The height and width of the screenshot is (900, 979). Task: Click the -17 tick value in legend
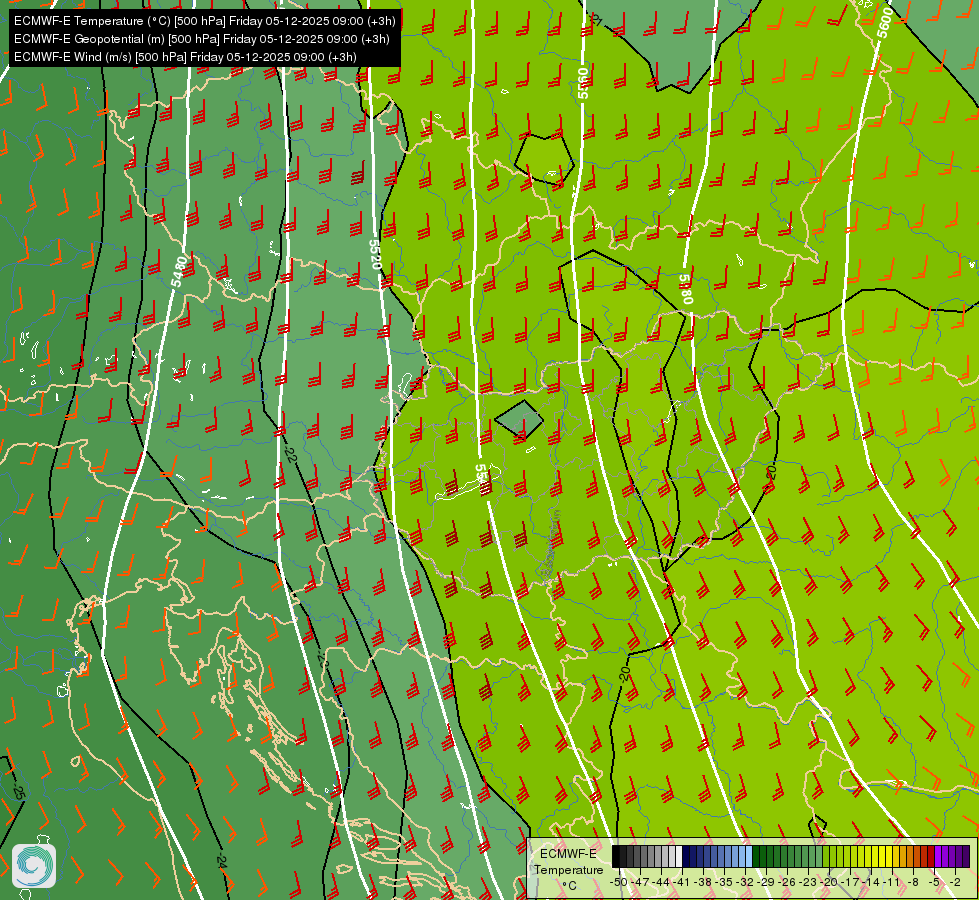(850, 882)
